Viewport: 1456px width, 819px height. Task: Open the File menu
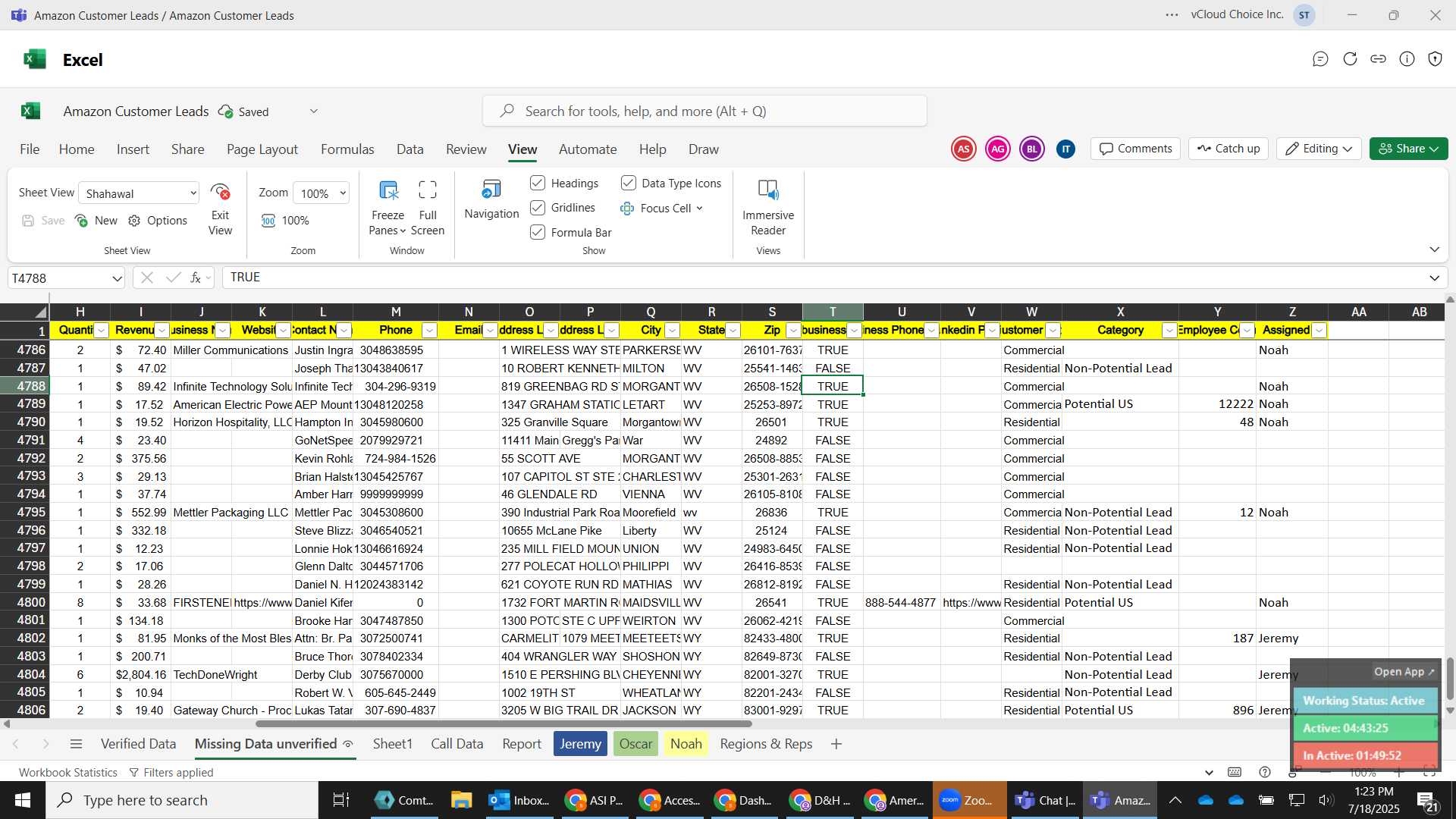[x=30, y=149]
